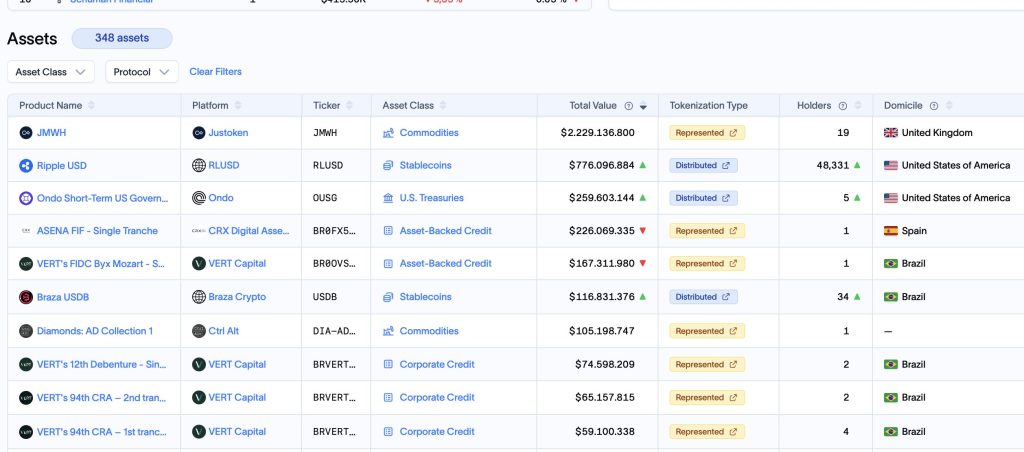Screen dimensions: 1024x452
Task: Click the Braza Crypto platform link
Action: [x=237, y=297]
